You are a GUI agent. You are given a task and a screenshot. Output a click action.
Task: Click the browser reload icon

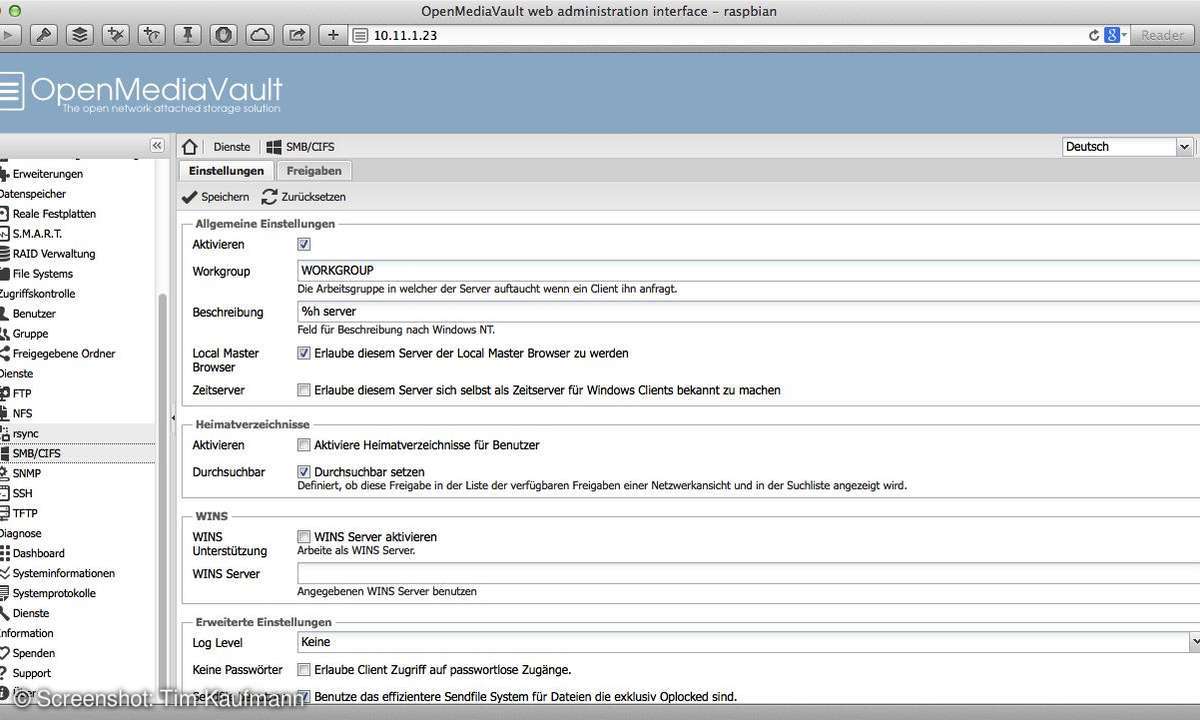click(1094, 35)
